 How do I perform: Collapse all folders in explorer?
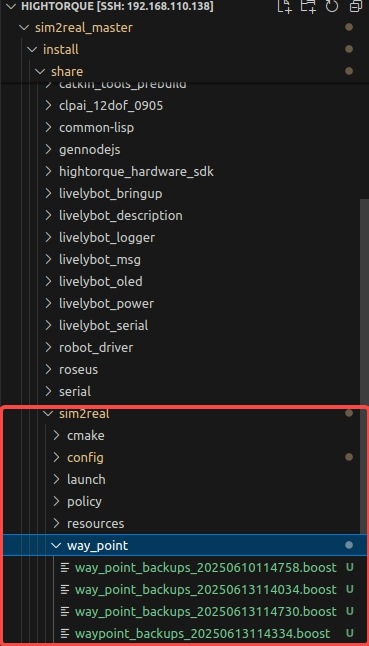coord(355,6)
